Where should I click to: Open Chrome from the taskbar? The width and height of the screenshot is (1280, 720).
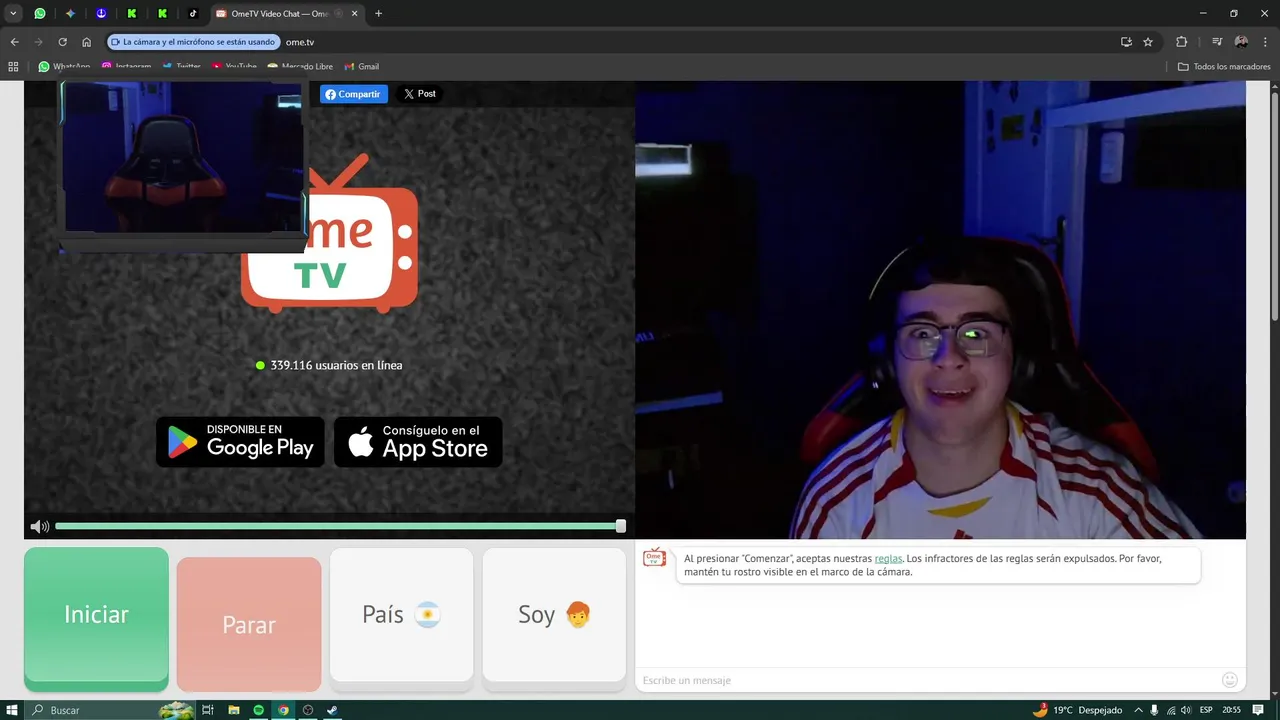tap(283, 710)
